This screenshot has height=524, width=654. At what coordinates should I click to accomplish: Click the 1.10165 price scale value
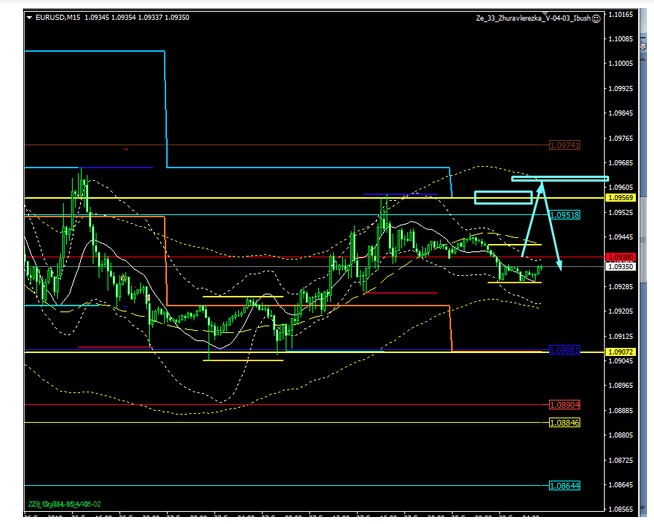620,15
